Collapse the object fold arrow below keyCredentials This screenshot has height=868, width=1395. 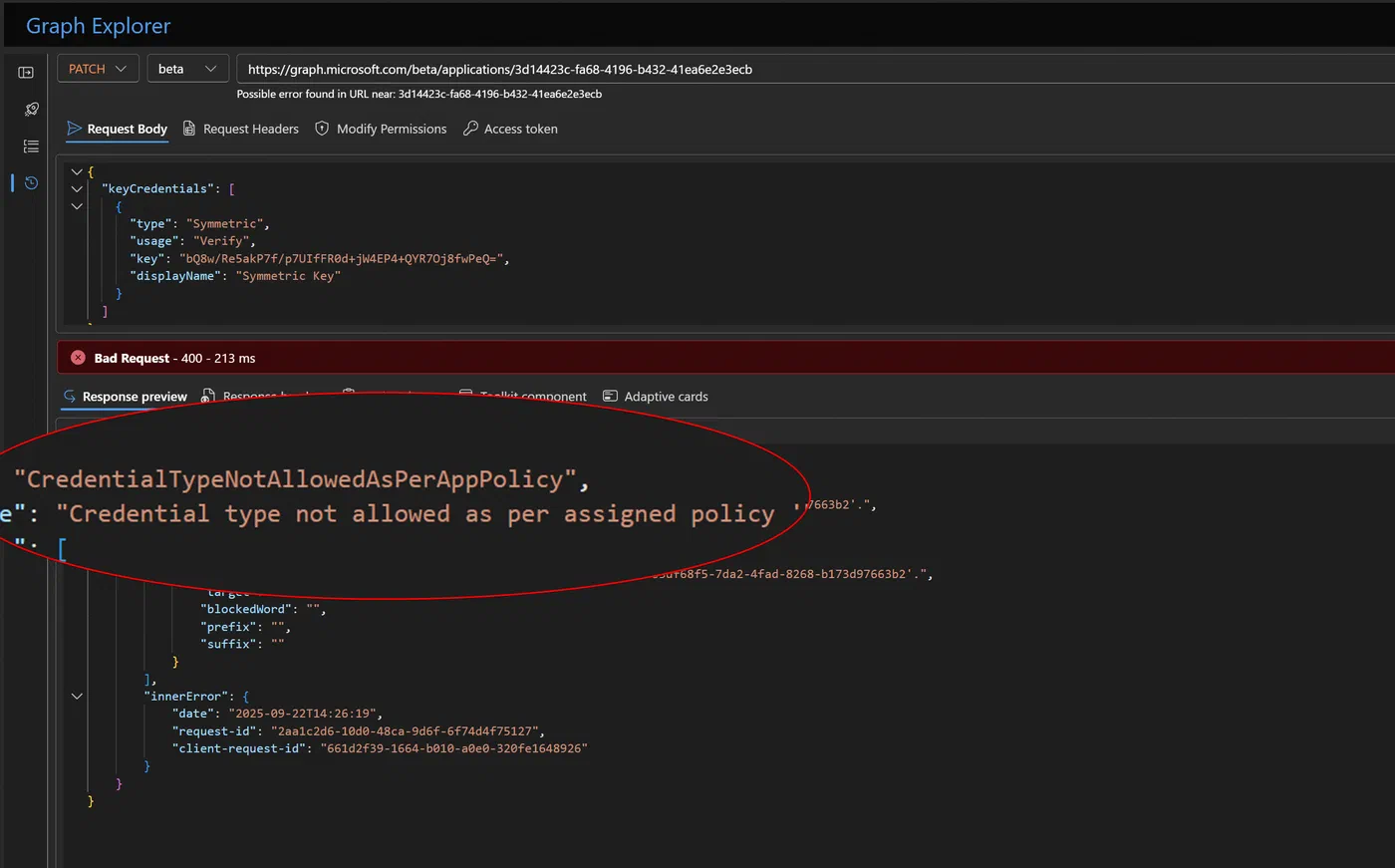tap(77, 206)
